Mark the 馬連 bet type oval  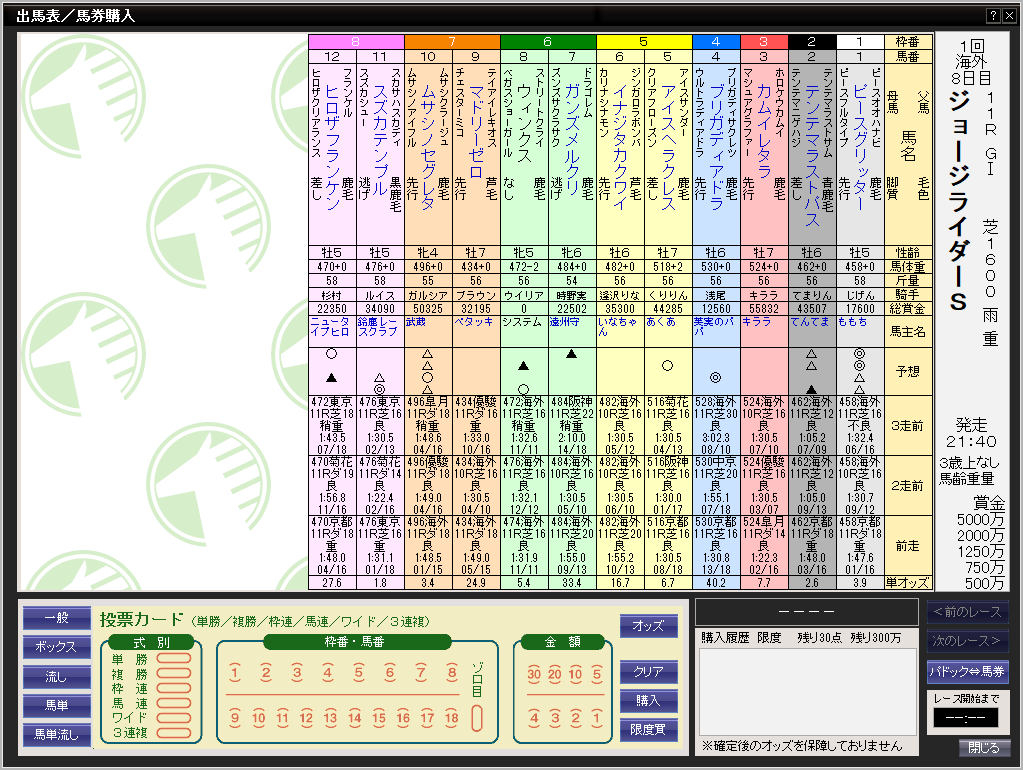tap(174, 703)
